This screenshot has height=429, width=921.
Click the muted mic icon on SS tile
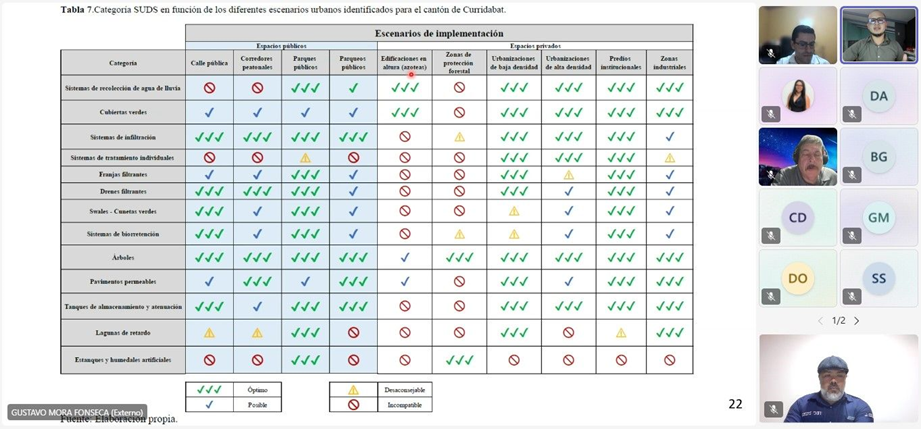851,297
